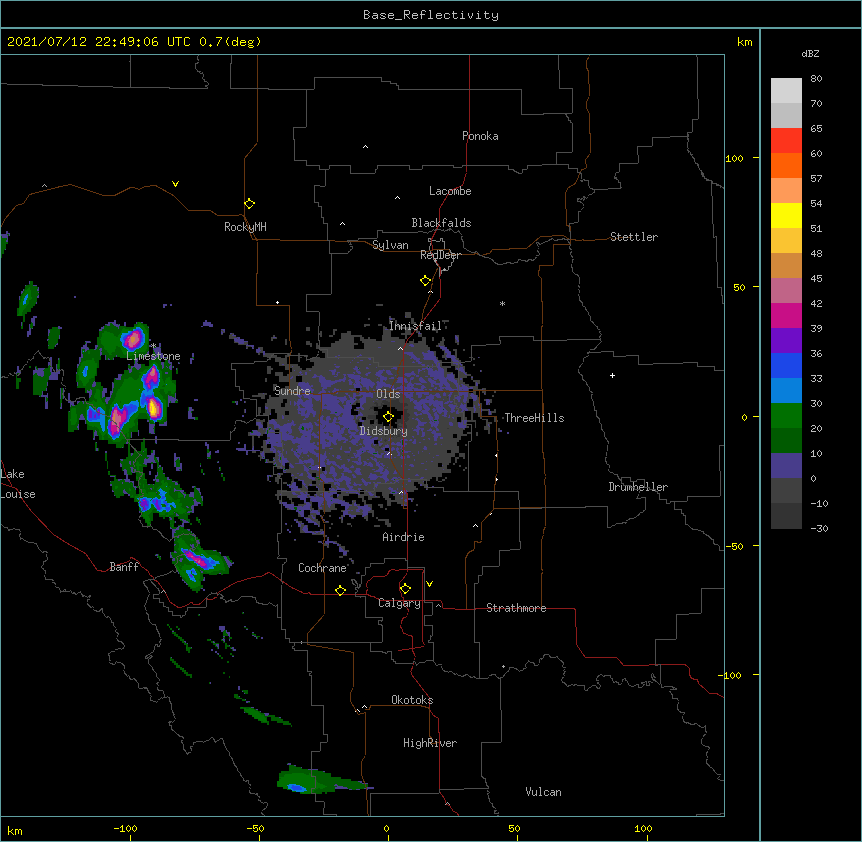Click the Drumheller town label
Viewport: 862px width, 842px height.
pyautogui.click(x=638, y=487)
